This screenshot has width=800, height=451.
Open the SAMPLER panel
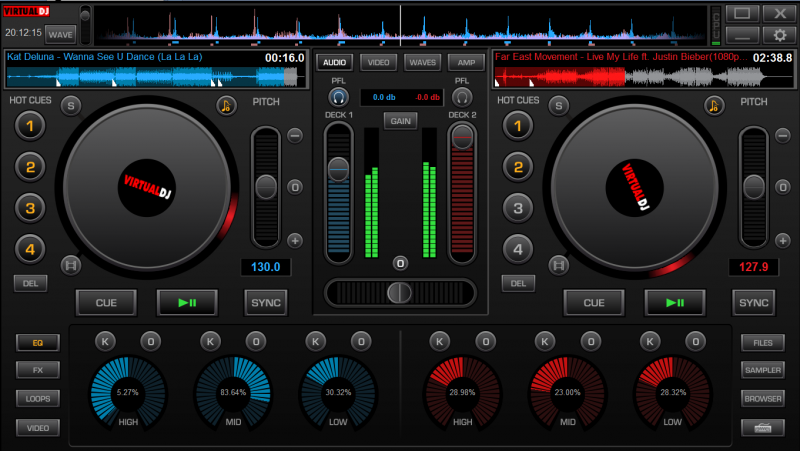763,370
